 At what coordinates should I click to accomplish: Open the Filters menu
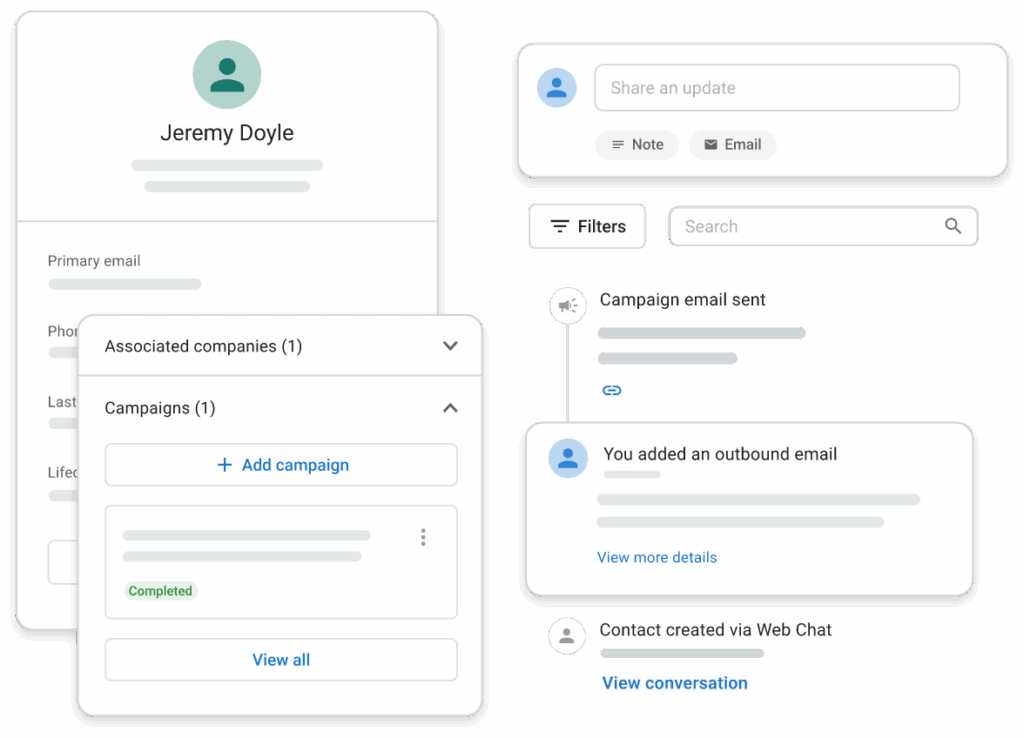pyautogui.click(x=588, y=226)
